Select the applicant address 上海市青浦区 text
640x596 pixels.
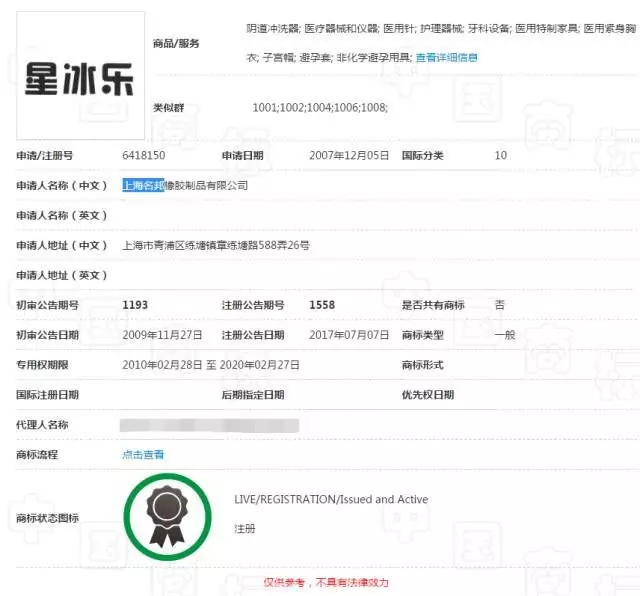[153, 245]
